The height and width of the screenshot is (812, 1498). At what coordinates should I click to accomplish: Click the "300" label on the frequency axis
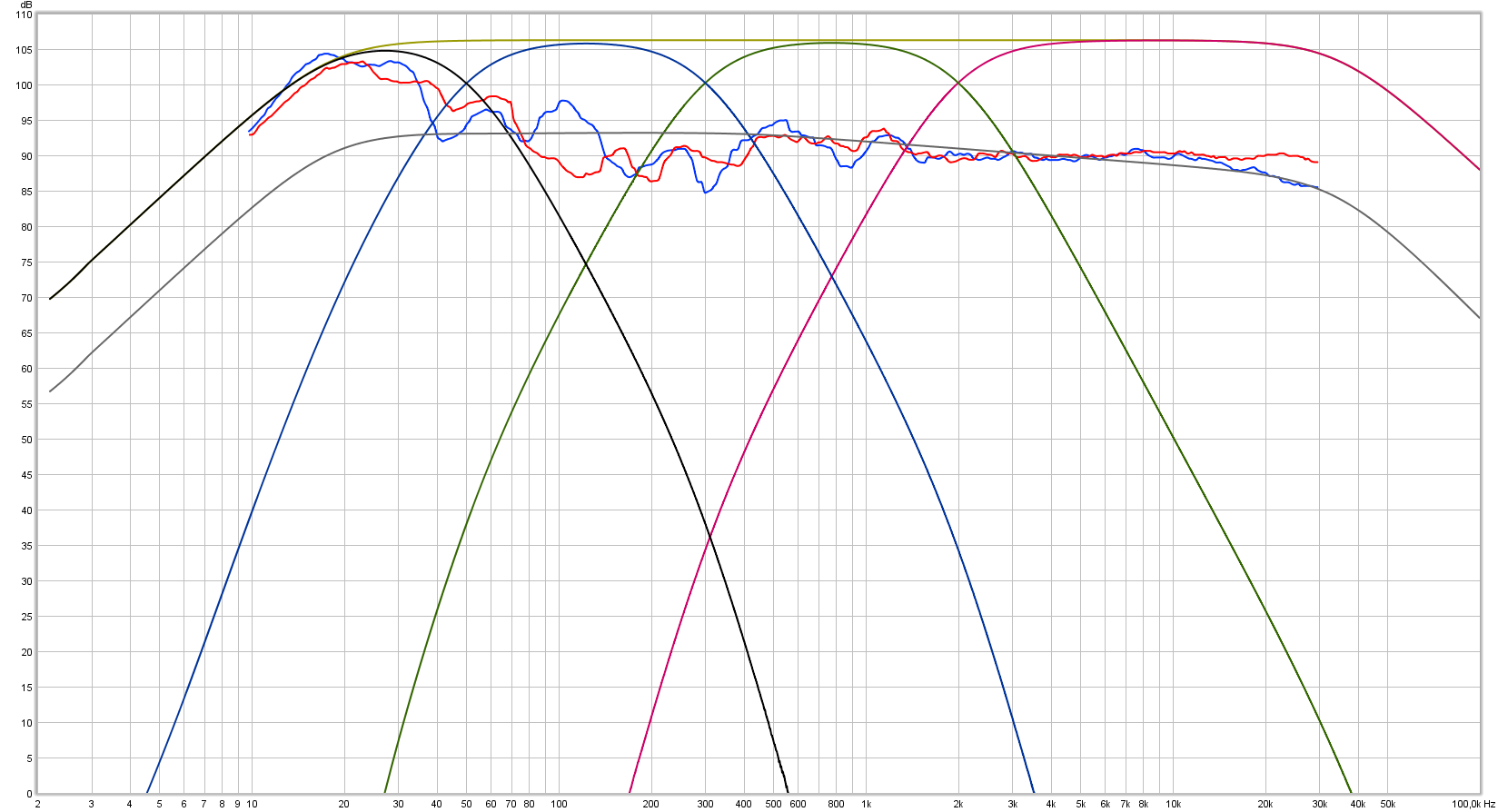(705, 804)
